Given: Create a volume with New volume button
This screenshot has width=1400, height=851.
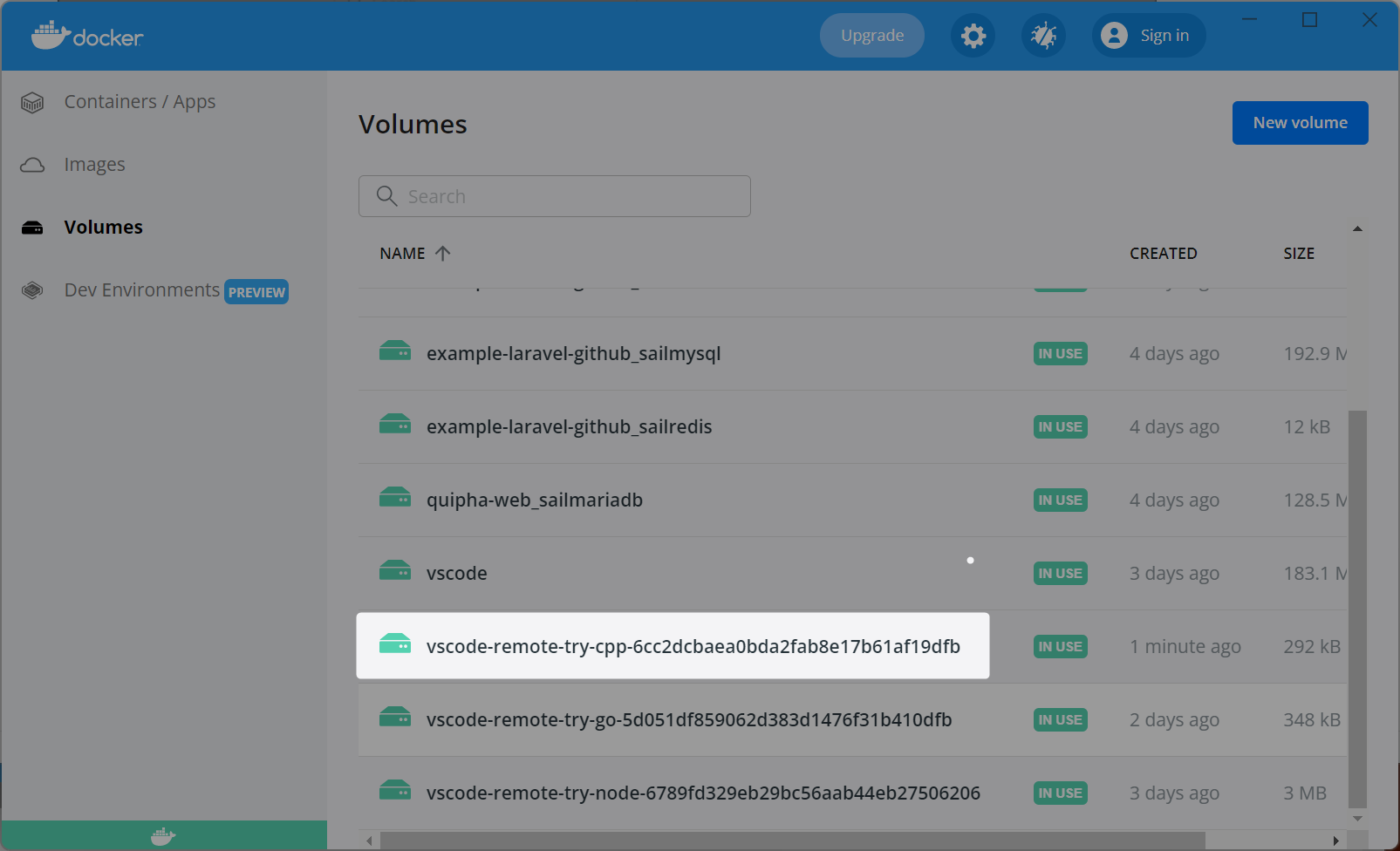Looking at the screenshot, I should 1301,123.
